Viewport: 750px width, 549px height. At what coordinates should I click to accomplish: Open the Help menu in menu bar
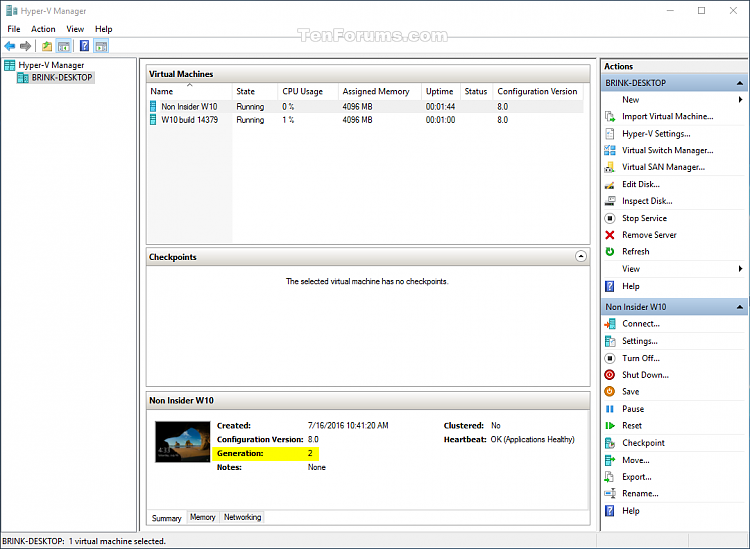[103, 29]
